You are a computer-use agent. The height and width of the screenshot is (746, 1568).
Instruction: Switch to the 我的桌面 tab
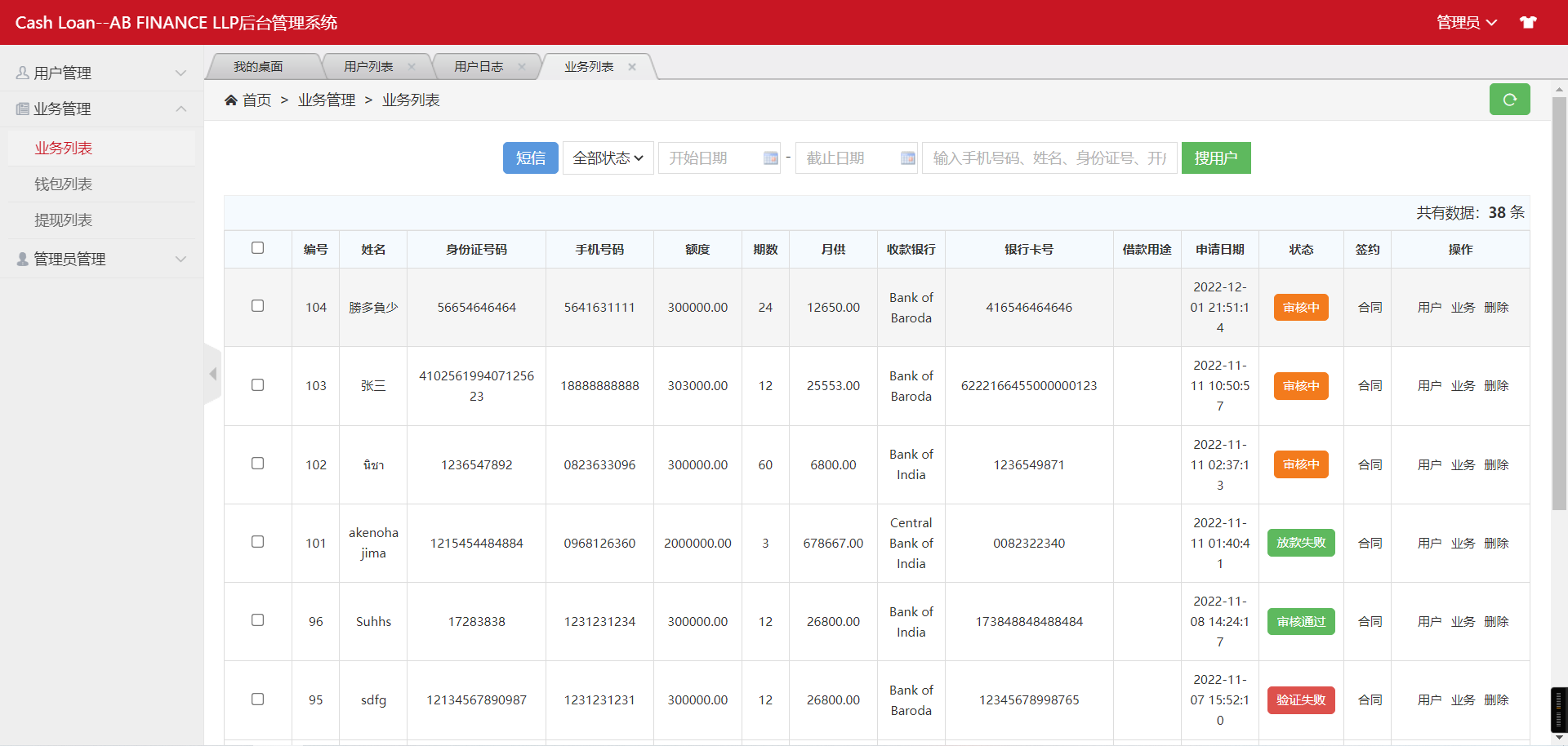[258, 67]
